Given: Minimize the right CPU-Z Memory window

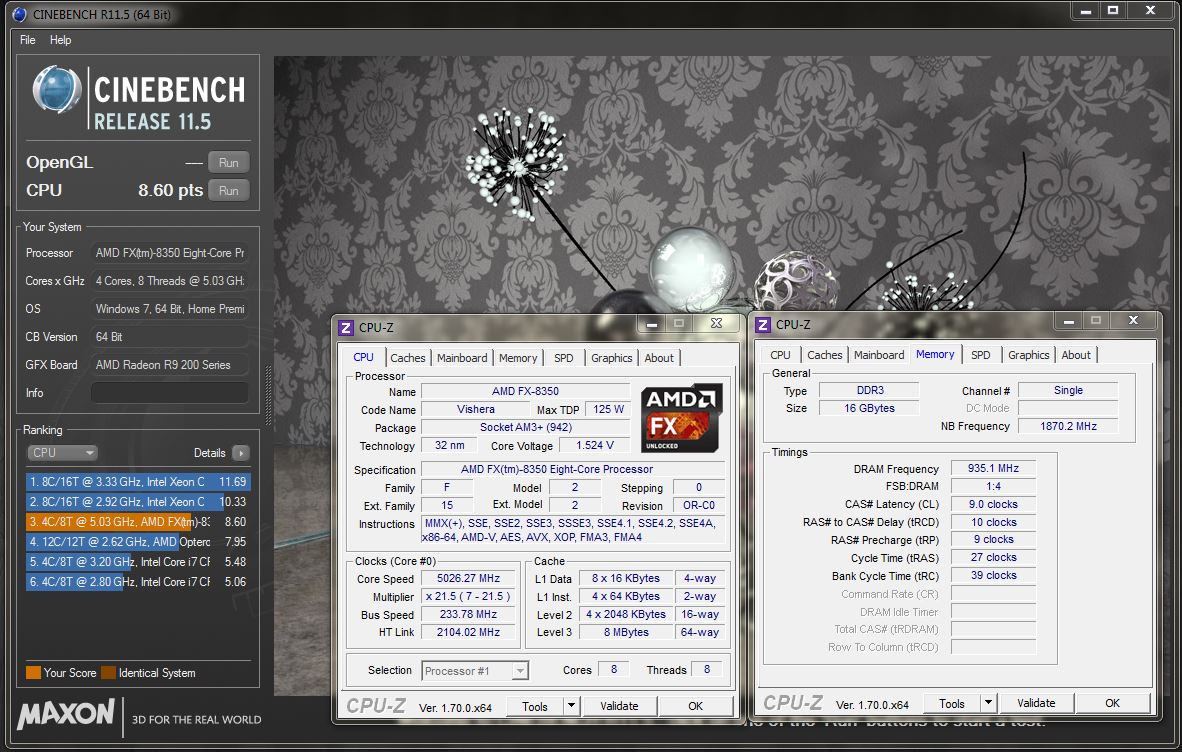Looking at the screenshot, I should 1068,321.
